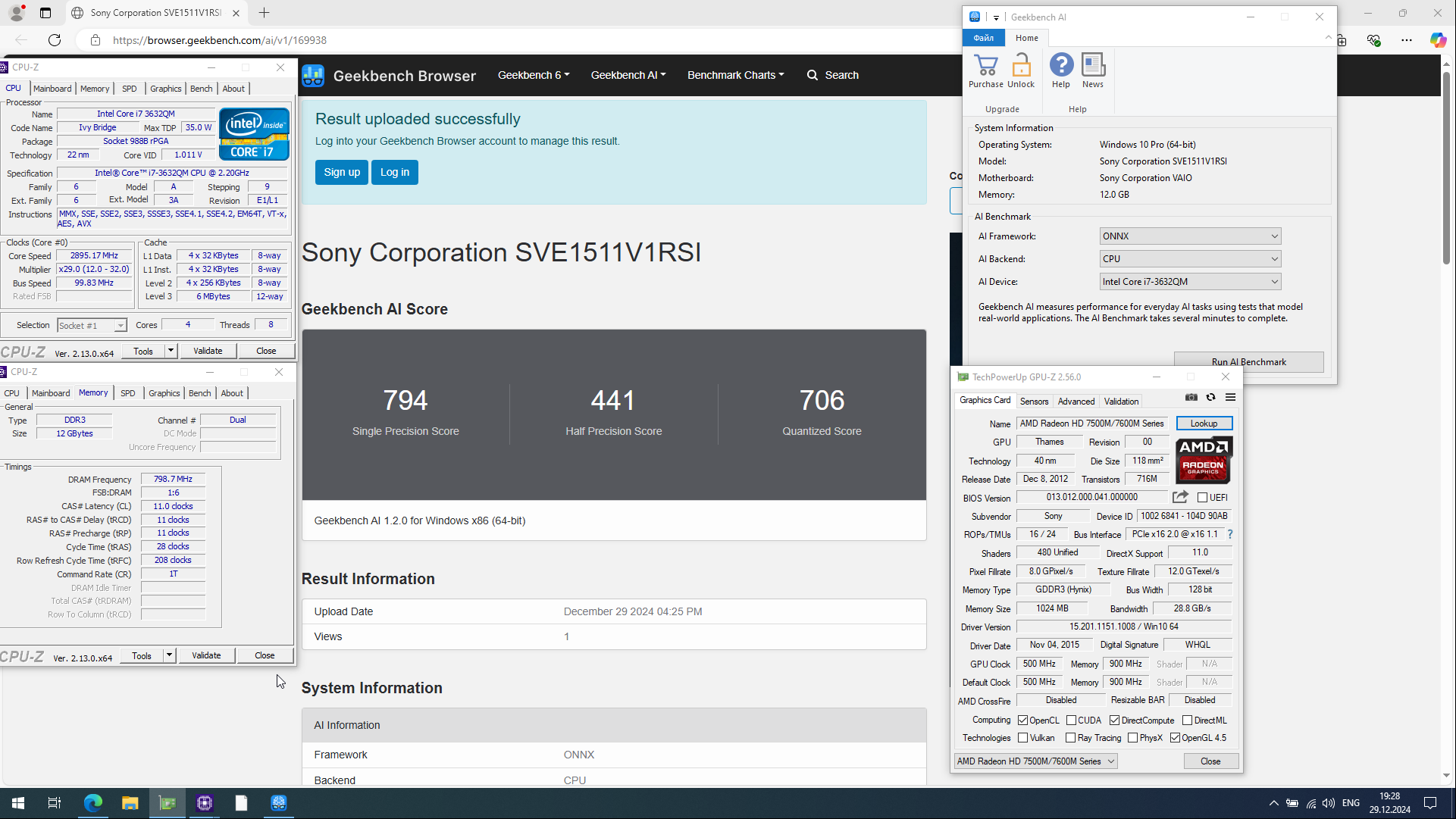Toggle the UEFI checkbox in GPU-Z
Screen dimensions: 1456x819
[x=1202, y=498]
